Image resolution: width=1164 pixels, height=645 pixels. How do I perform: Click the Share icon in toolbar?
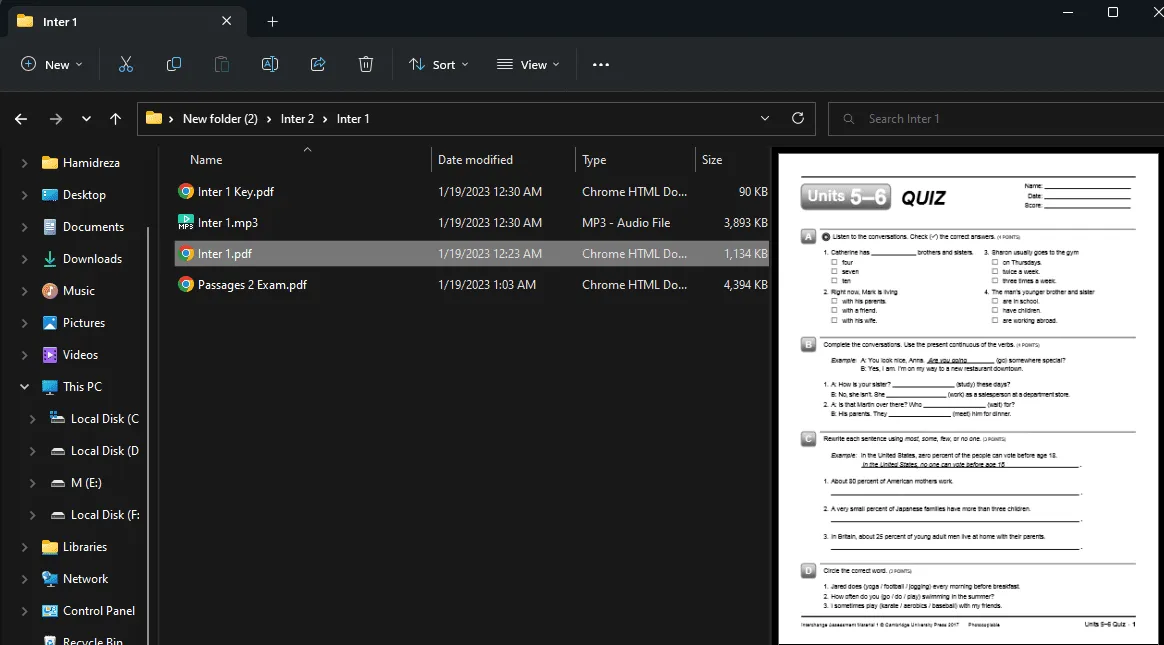(x=318, y=64)
